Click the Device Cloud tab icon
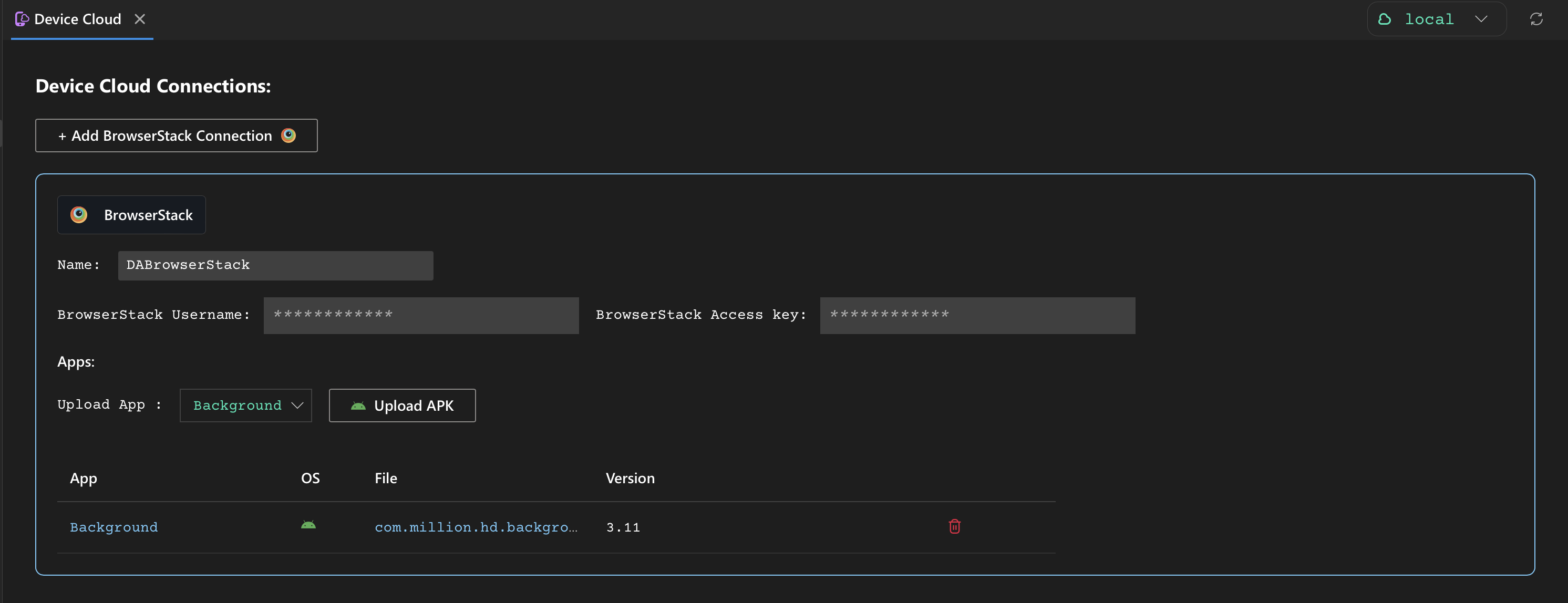Viewport: 1568px width, 603px height. tap(22, 19)
